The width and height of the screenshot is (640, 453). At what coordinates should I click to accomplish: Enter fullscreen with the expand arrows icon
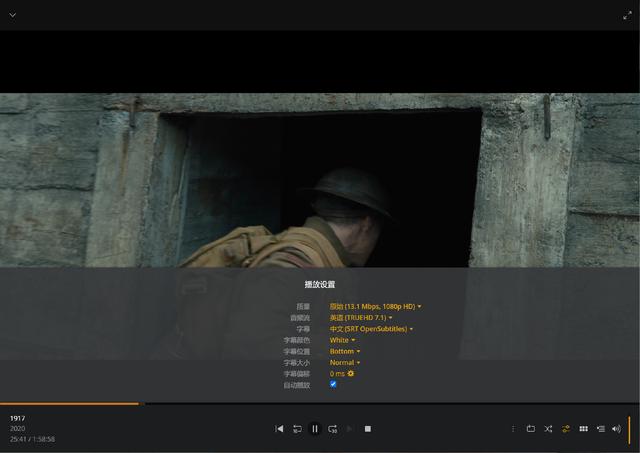(x=627, y=16)
